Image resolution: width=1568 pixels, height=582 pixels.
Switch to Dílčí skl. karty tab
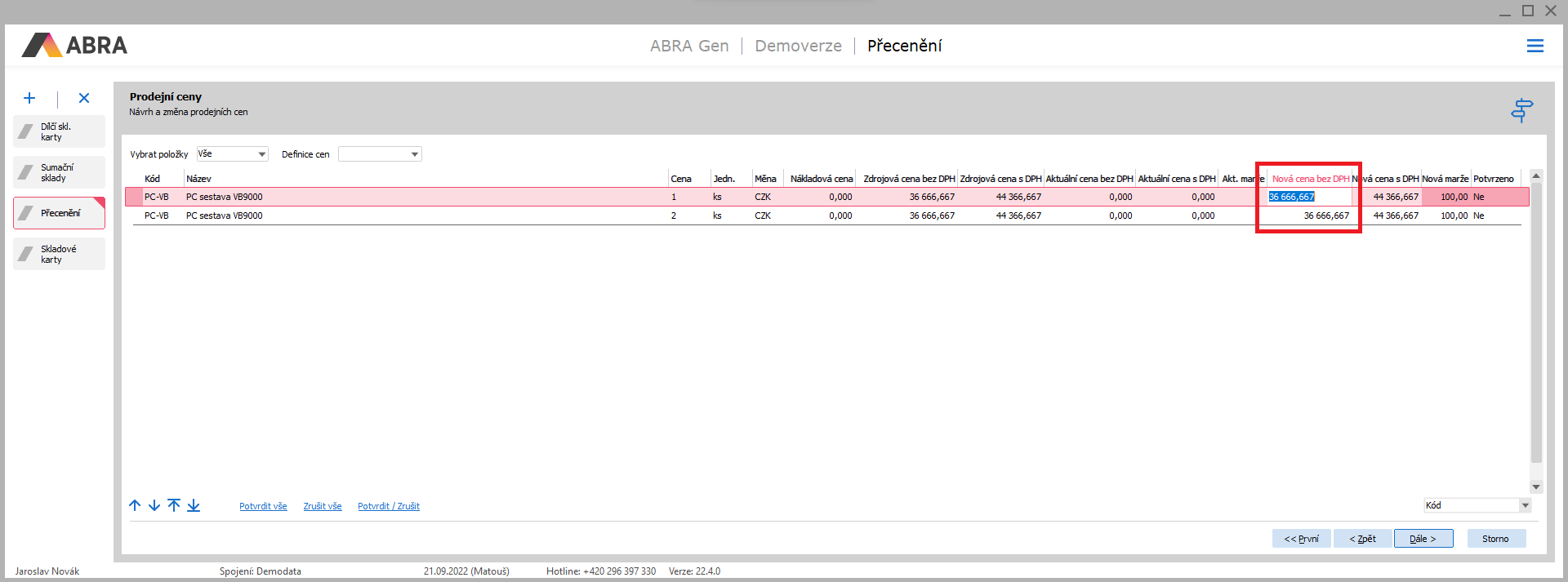[60, 131]
